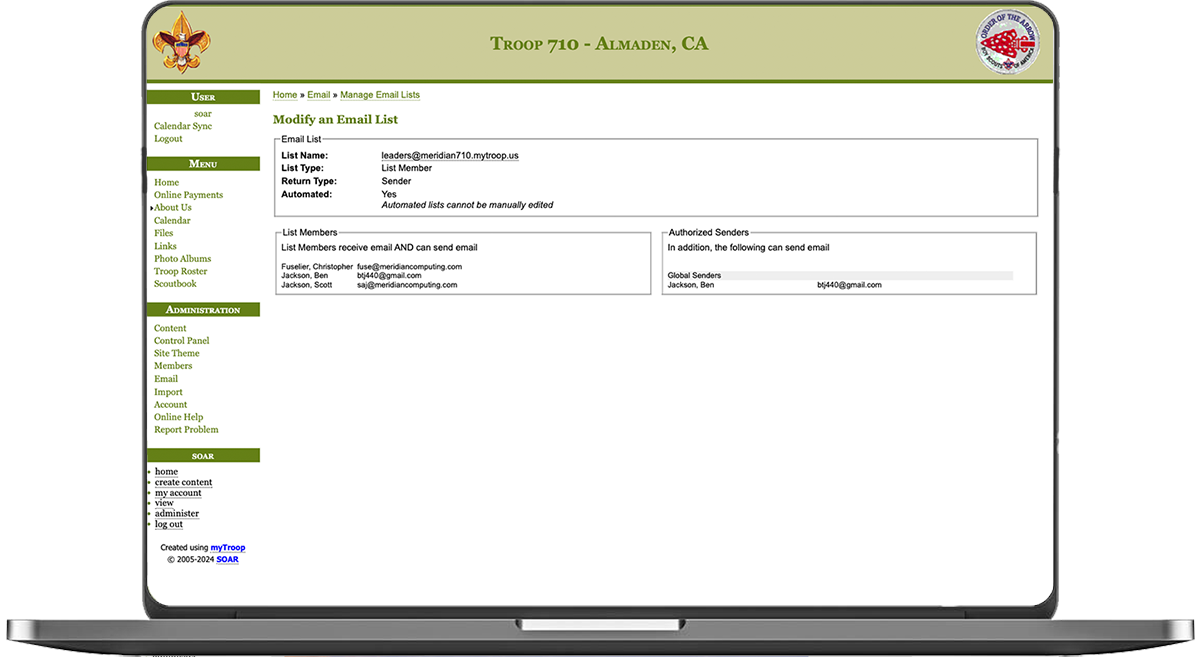Screen dimensions: 1200x664
Task: Open the administer link
Action: pos(176,513)
